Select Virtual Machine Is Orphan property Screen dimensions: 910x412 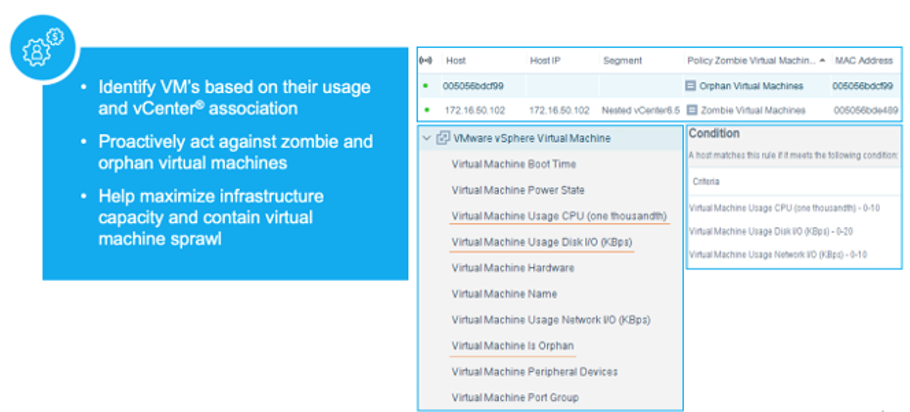[513, 346]
